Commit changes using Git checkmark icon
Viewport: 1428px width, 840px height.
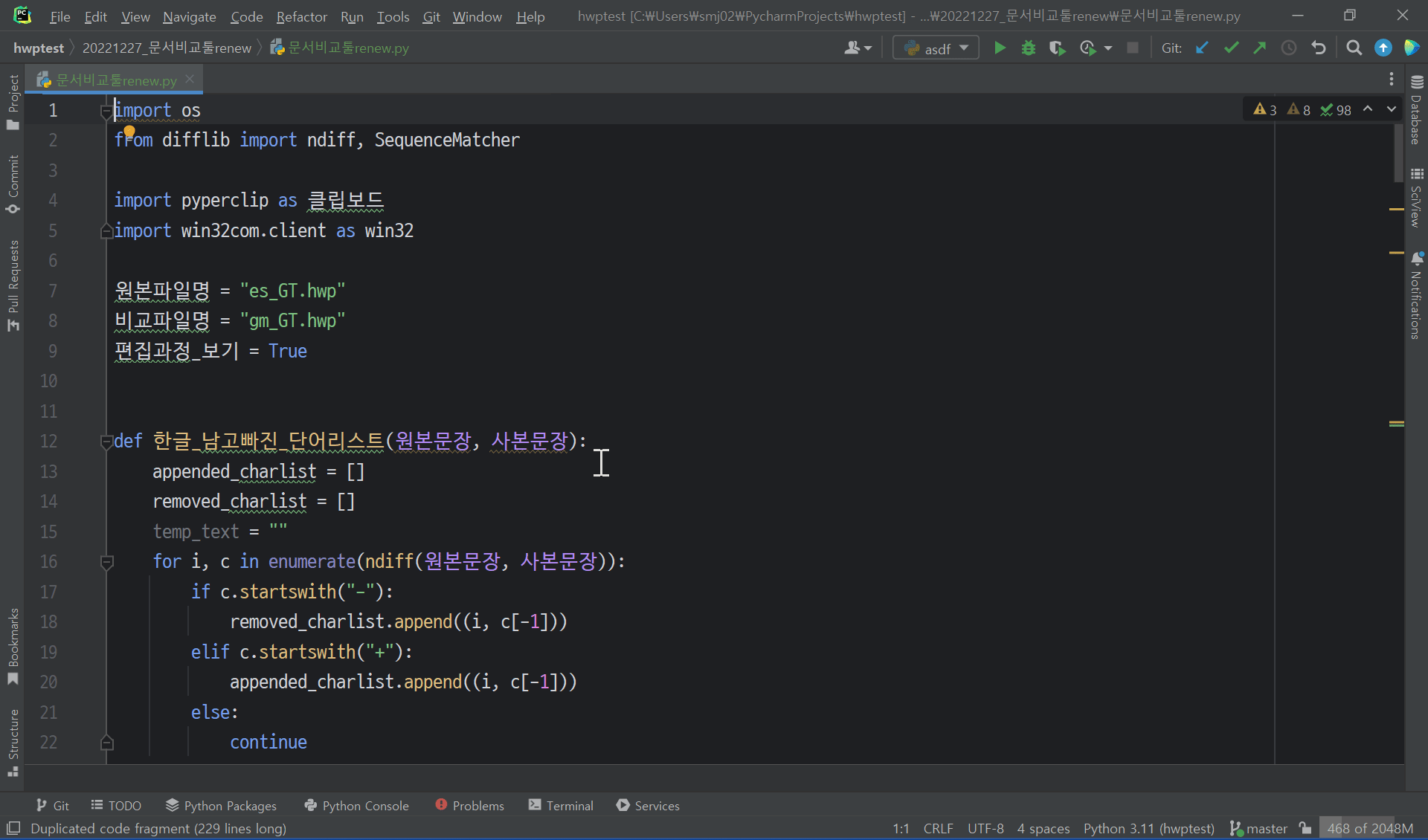(1231, 48)
